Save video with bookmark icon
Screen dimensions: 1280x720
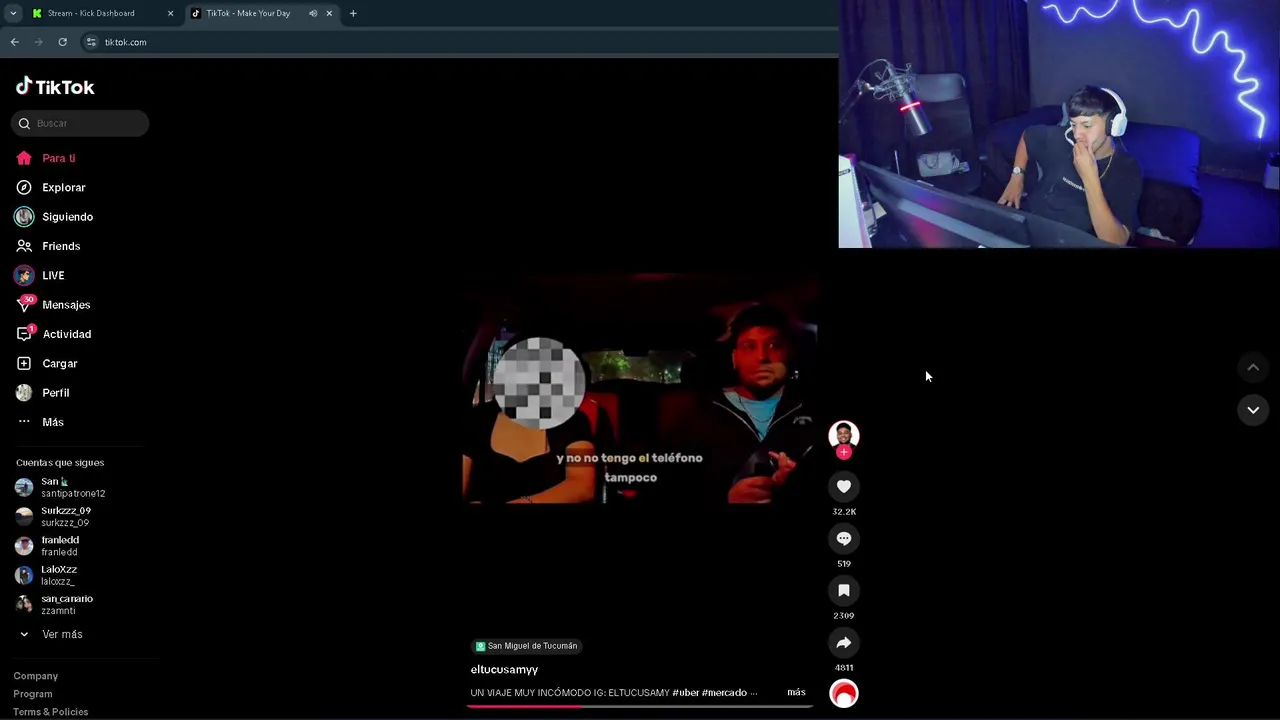[x=844, y=590]
